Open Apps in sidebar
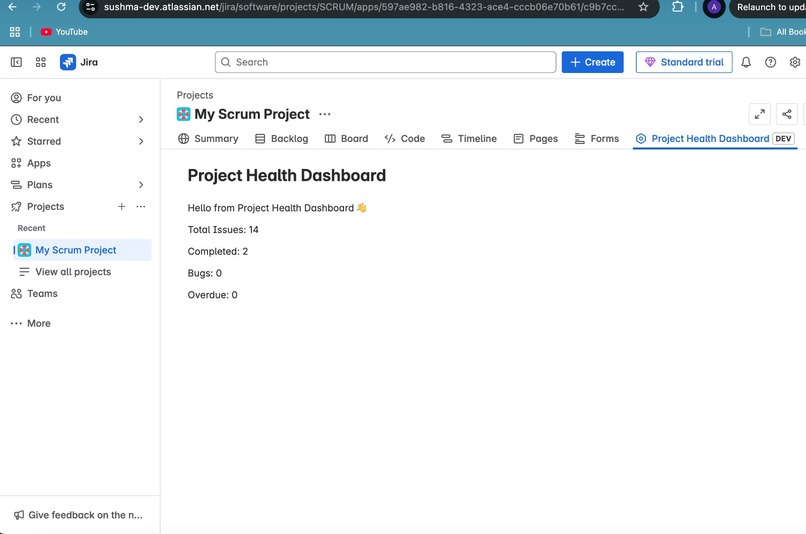This screenshot has height=534, width=806. coord(80,163)
